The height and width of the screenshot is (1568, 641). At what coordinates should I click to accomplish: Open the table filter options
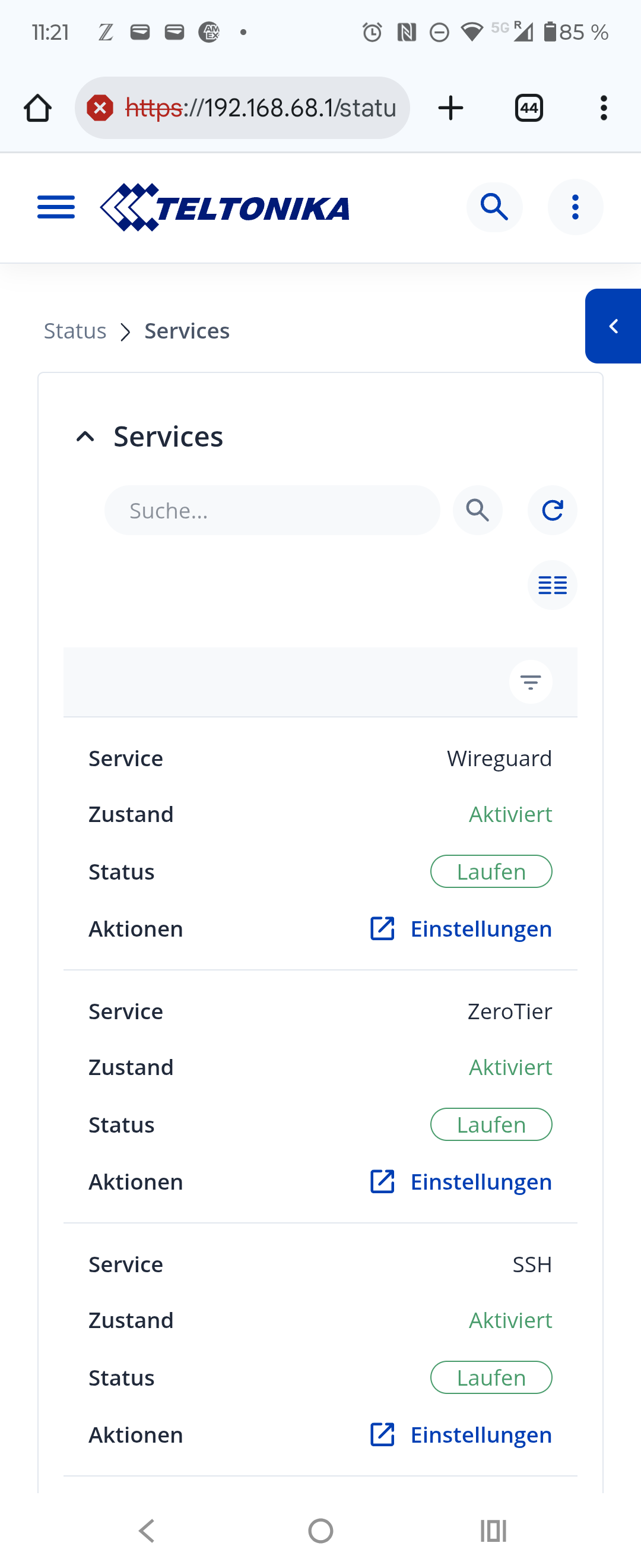[531, 682]
